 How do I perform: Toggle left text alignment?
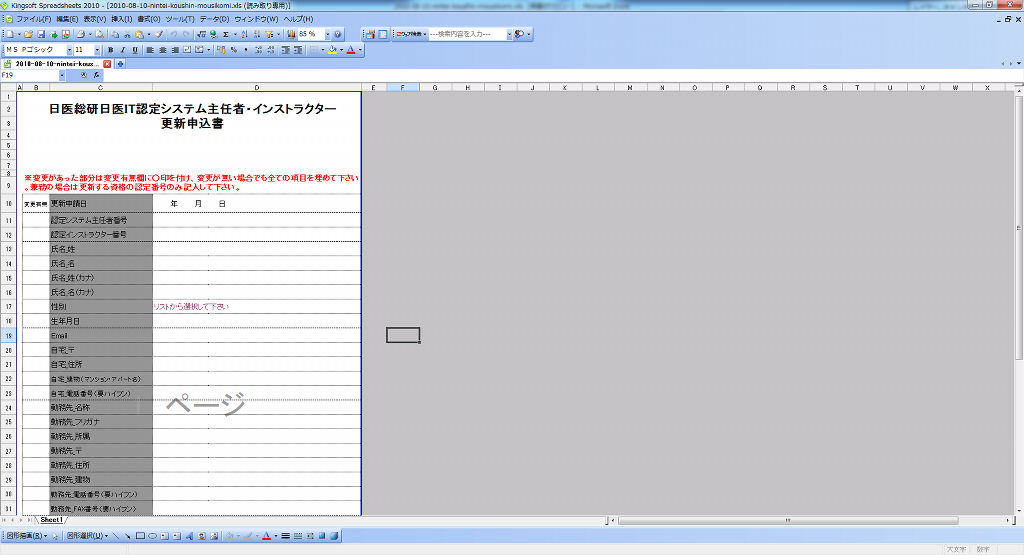coord(150,50)
